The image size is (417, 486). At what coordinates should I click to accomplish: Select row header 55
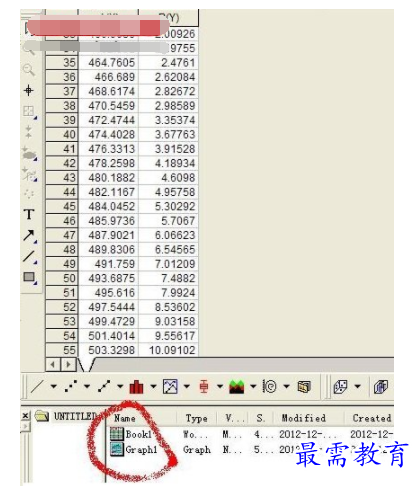[x=62, y=350]
